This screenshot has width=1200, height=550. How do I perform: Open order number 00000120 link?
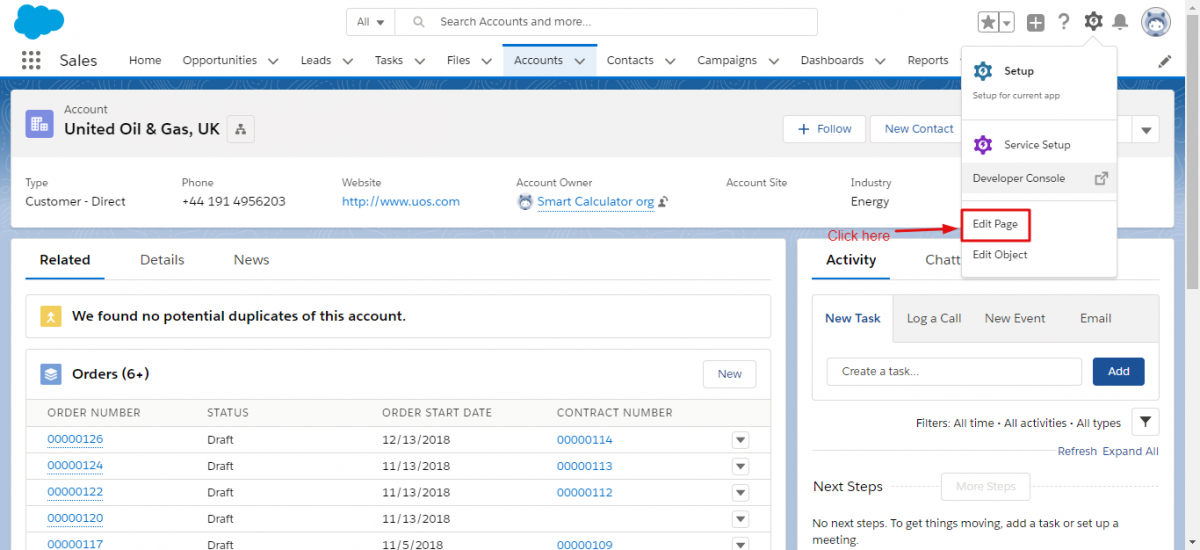point(75,518)
